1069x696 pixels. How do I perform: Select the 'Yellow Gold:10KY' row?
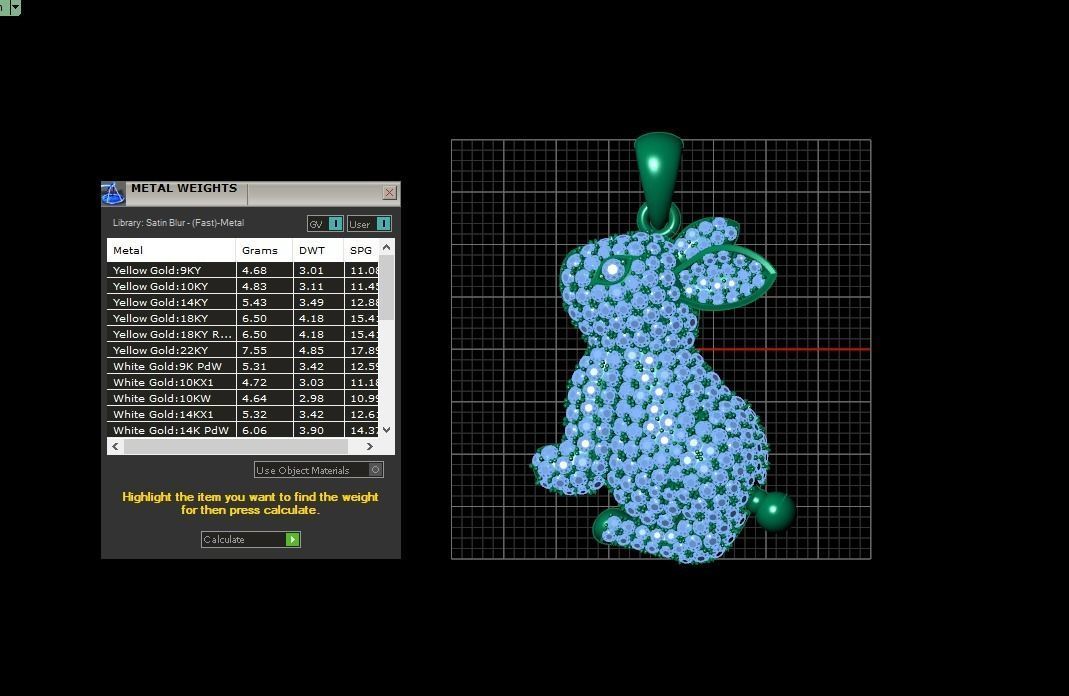tap(242, 286)
